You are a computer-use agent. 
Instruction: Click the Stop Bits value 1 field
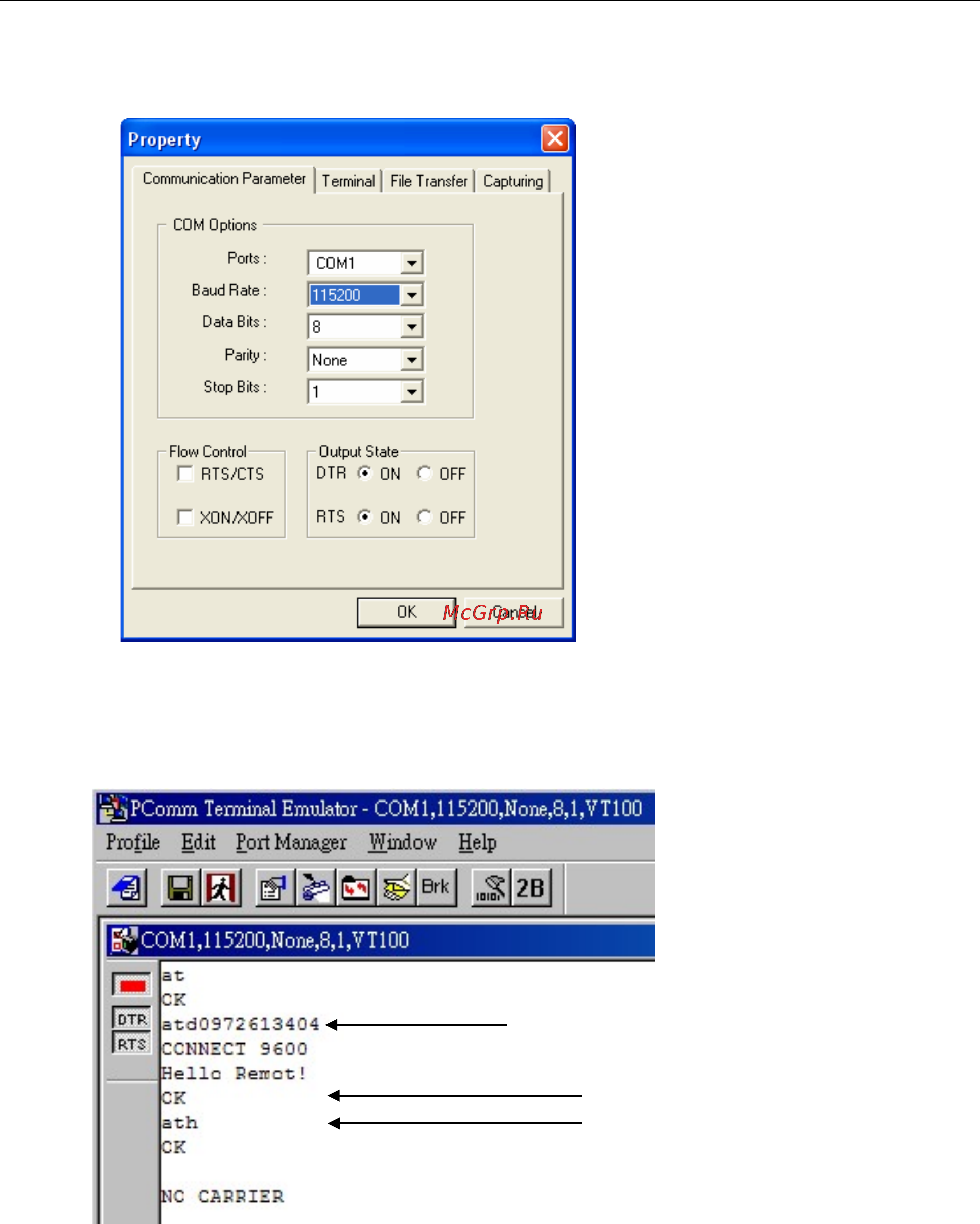[355, 391]
